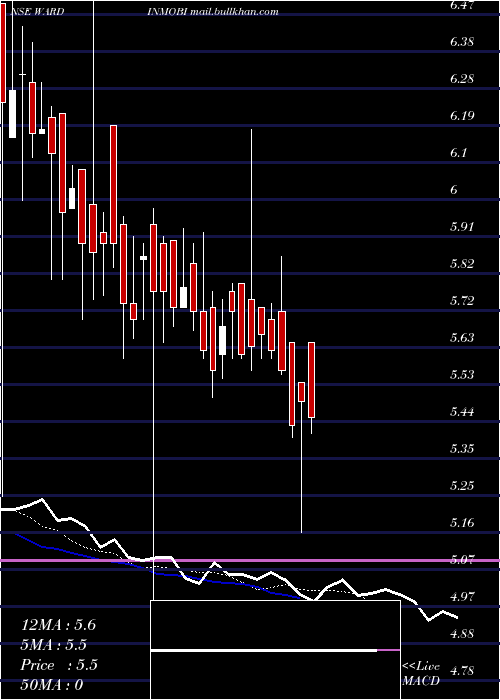Image resolution: width=500 pixels, height=700 pixels.
Task: Click the 6.47 price axis label
Action: (462, 6)
